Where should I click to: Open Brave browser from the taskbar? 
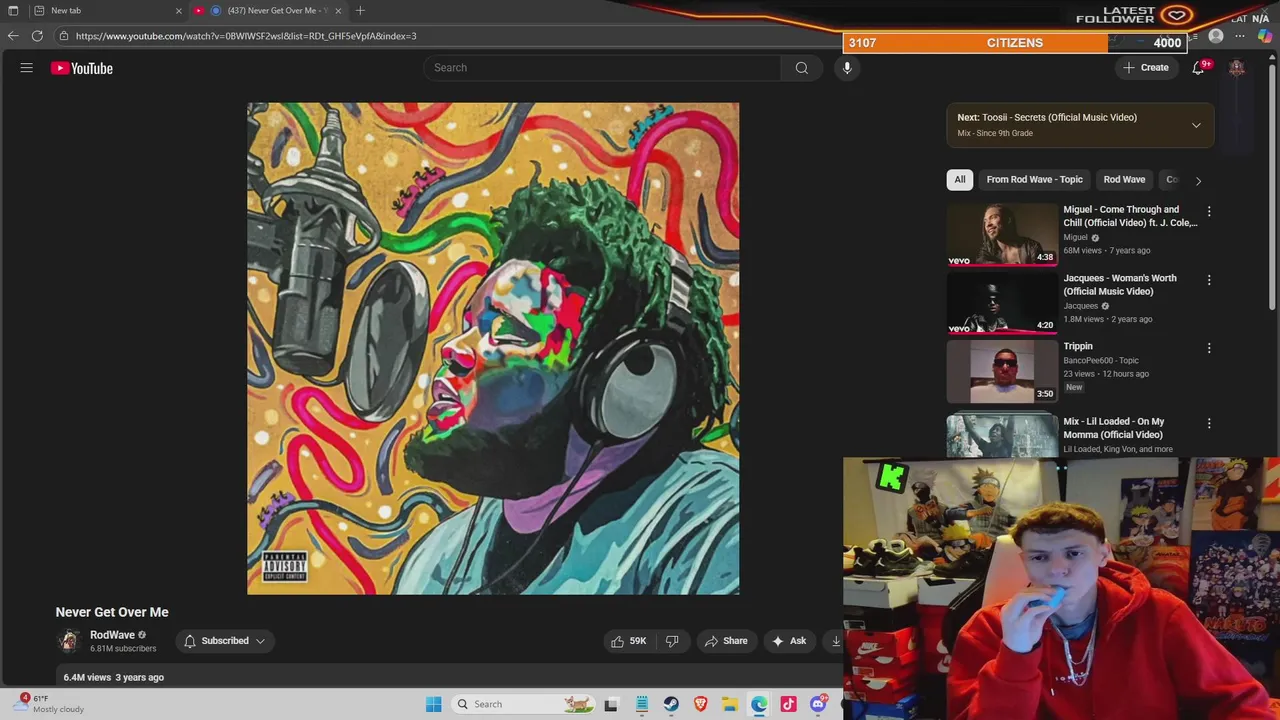pos(700,704)
